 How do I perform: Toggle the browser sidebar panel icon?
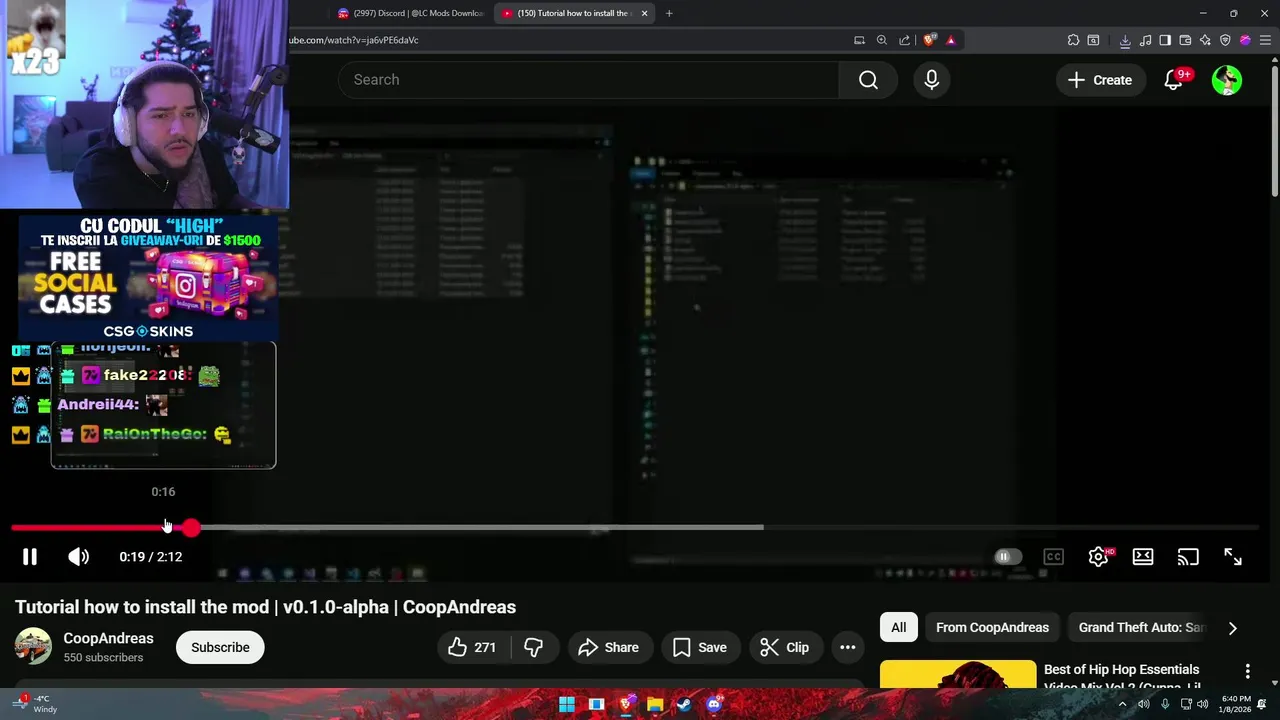1165,40
